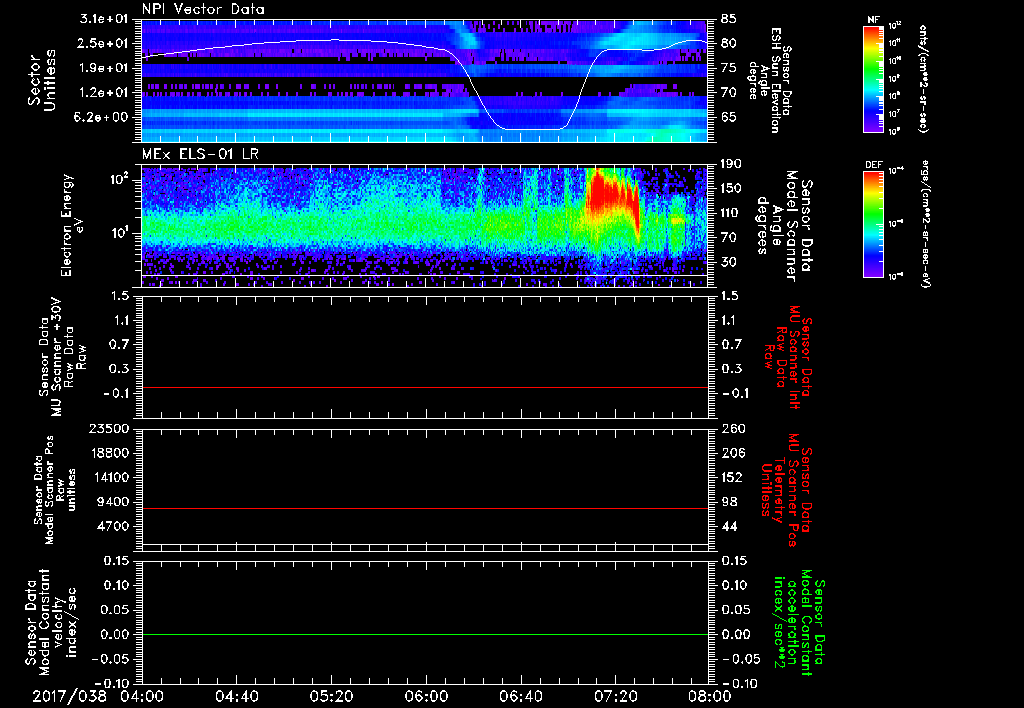1024x708 pixels.
Task: Click the DEF color scale bar
Action: point(871,222)
